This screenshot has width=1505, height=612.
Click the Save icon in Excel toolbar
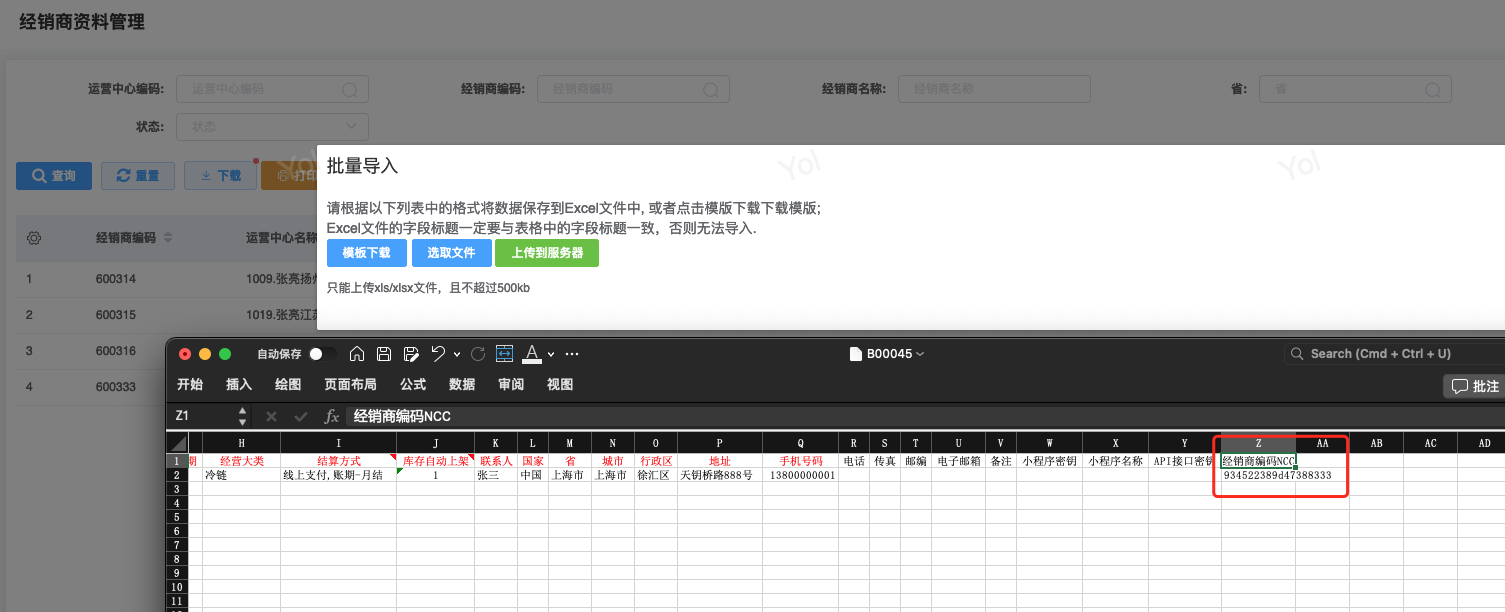[384, 354]
